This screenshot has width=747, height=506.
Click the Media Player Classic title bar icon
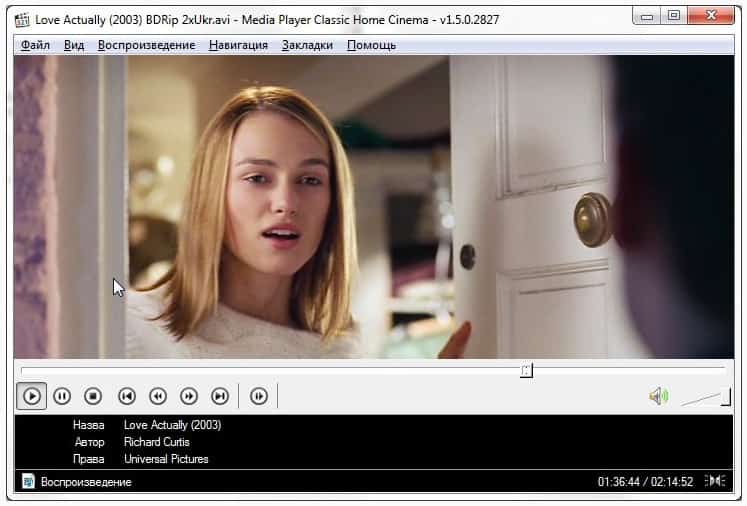[22, 20]
